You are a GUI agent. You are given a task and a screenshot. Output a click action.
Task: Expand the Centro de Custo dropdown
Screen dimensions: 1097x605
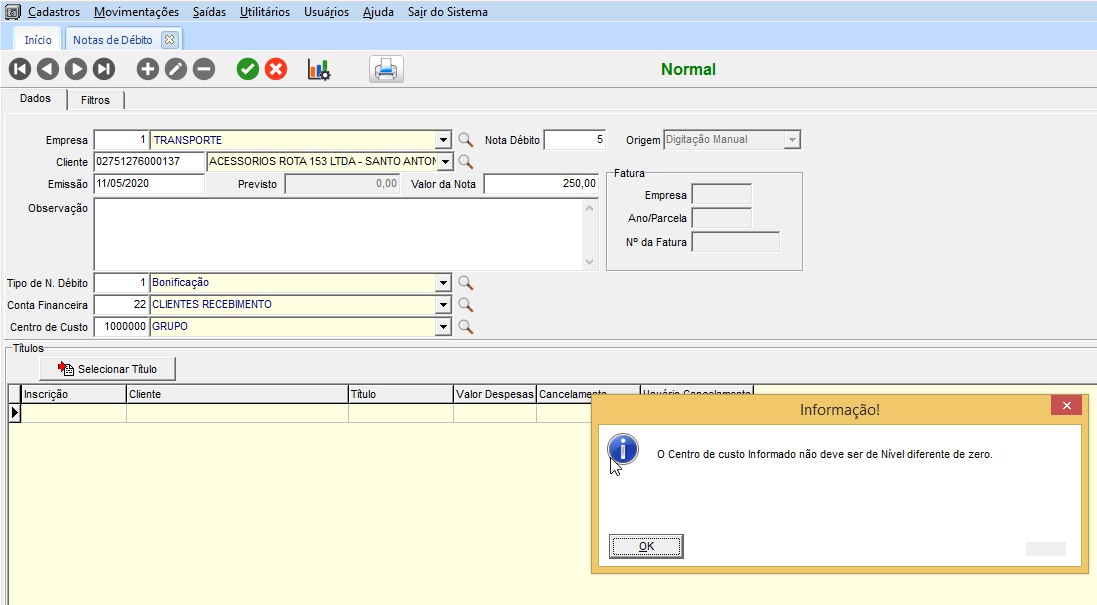(444, 327)
